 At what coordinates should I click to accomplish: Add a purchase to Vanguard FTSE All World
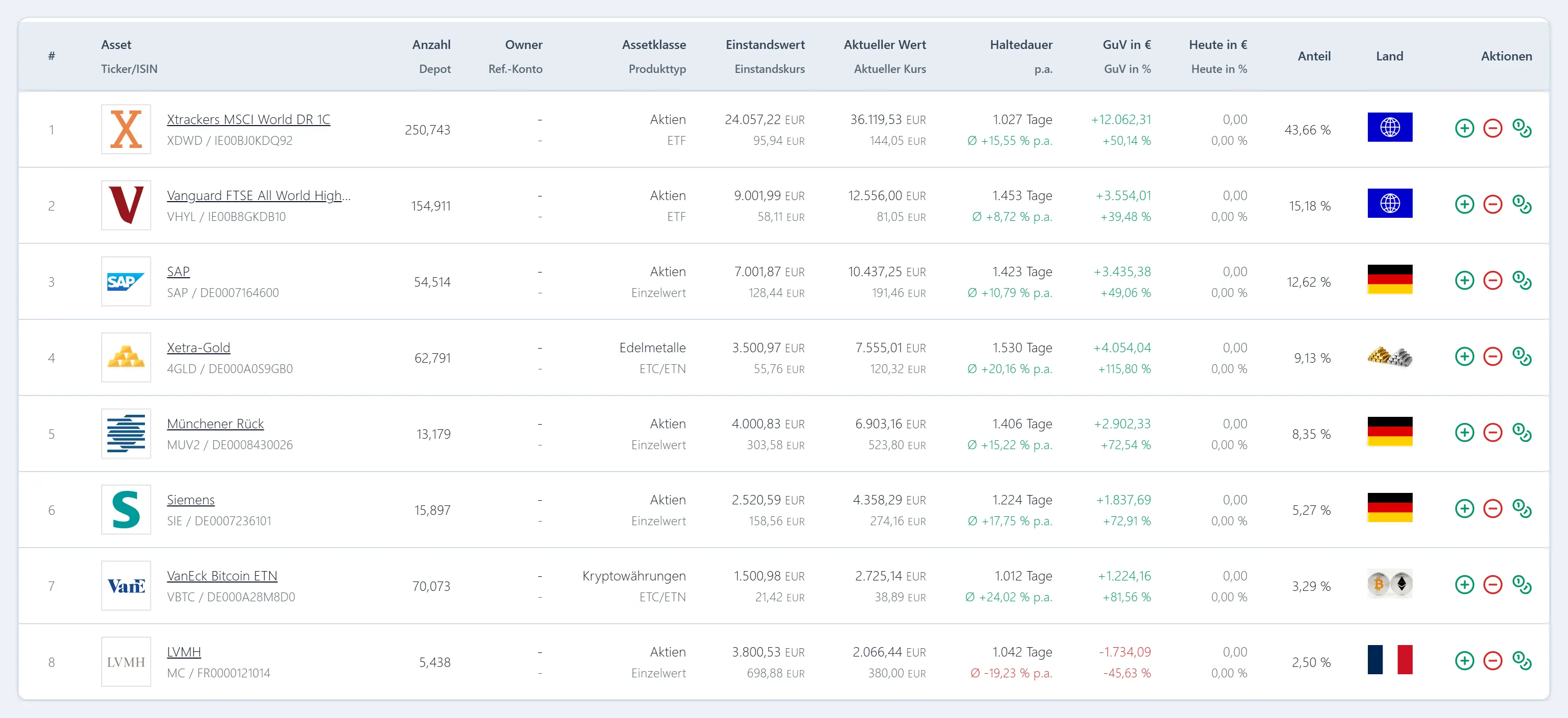pyautogui.click(x=1464, y=204)
